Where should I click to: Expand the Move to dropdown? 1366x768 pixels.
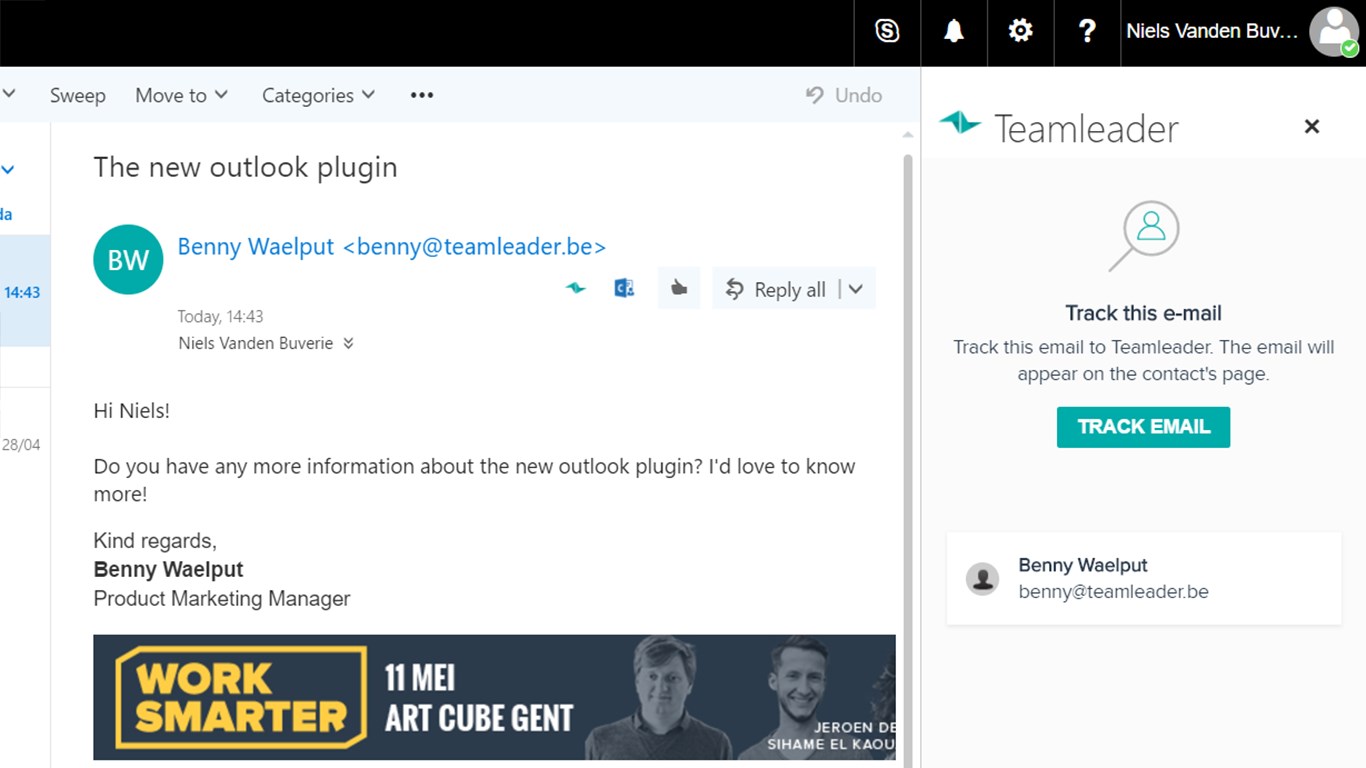[x=182, y=95]
